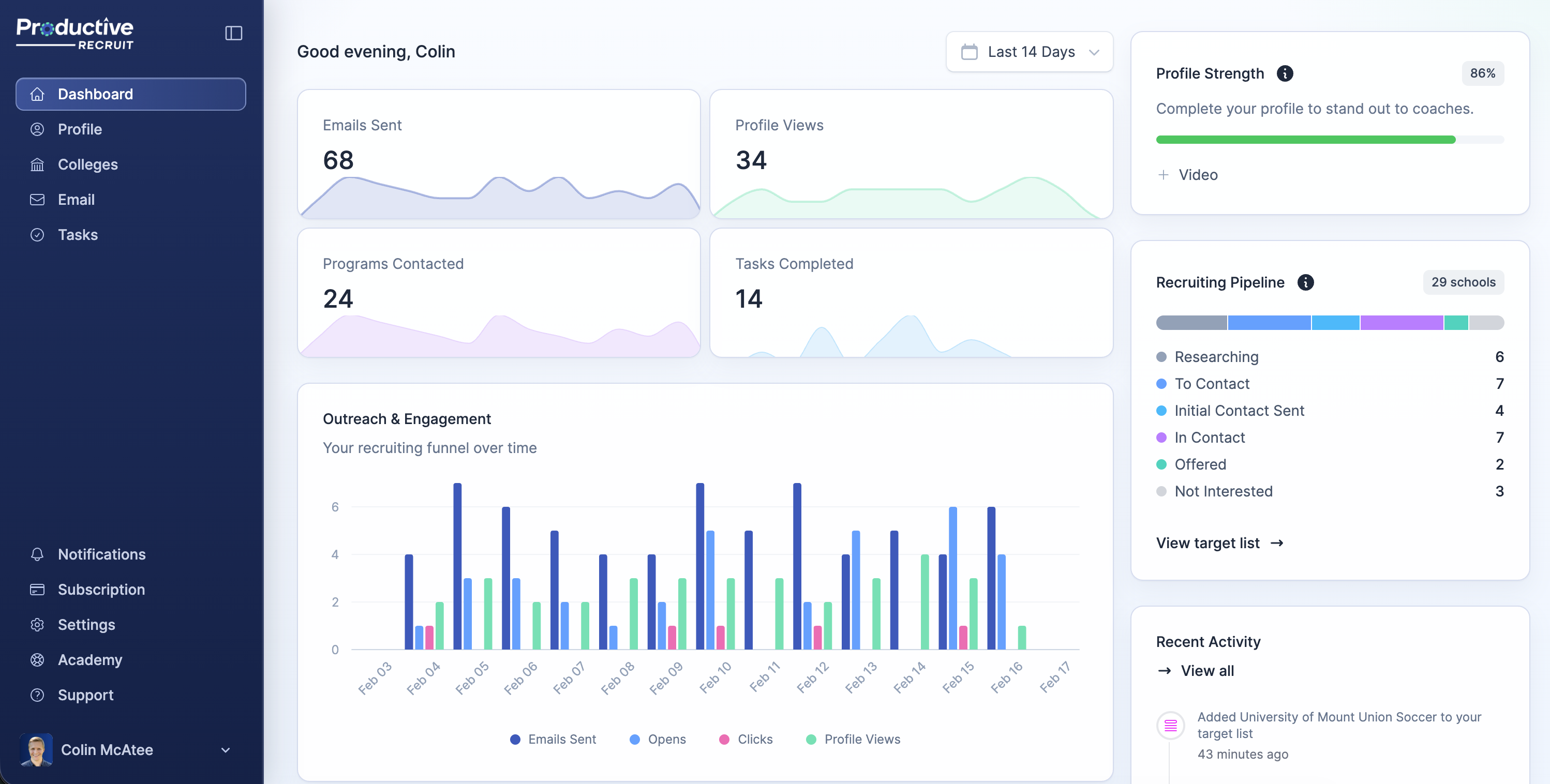This screenshot has width=1550, height=784.
Task: Open the Subscription page
Action: pos(101,589)
